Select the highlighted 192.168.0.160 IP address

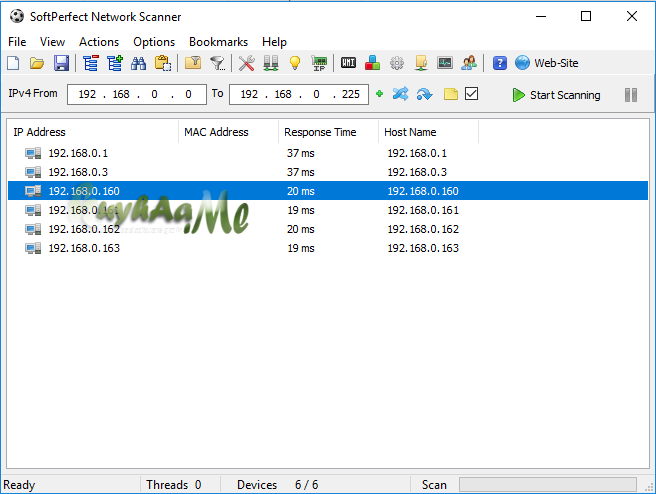pos(84,191)
